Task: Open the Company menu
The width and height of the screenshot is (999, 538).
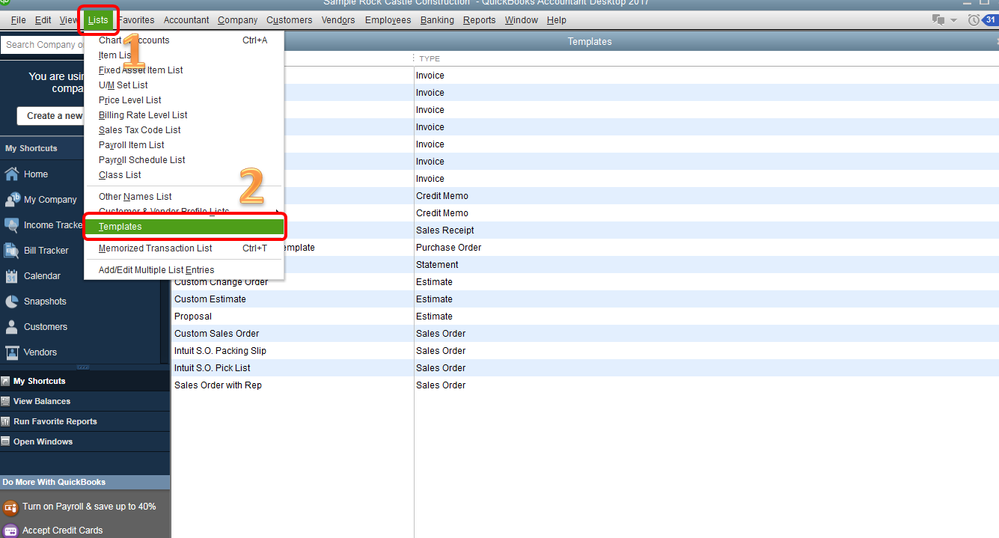Action: 238,20
